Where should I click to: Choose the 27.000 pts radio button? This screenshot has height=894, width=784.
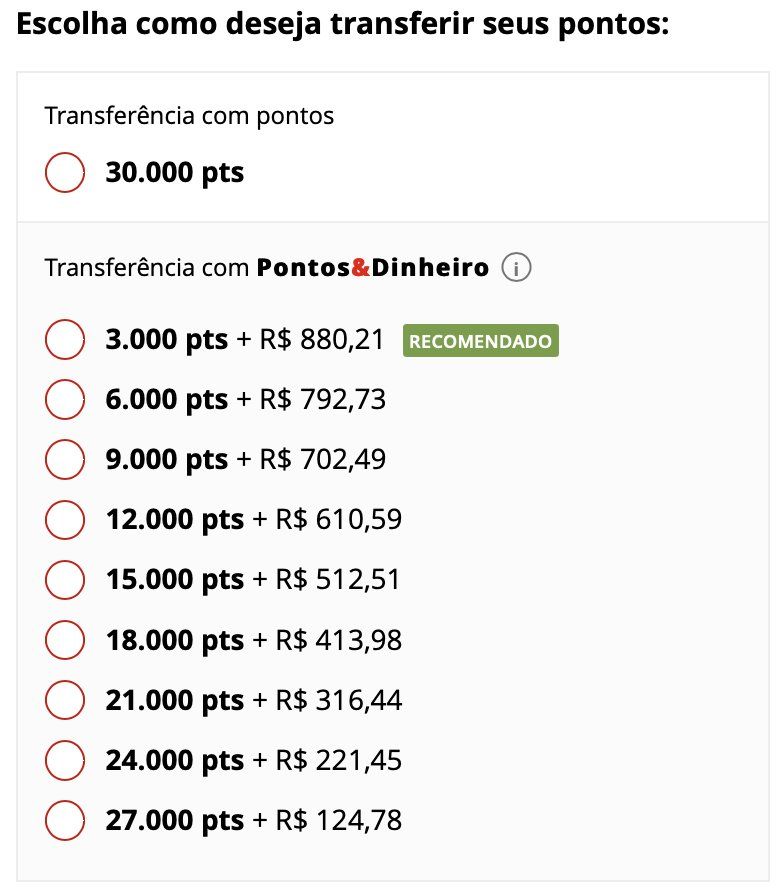65,820
